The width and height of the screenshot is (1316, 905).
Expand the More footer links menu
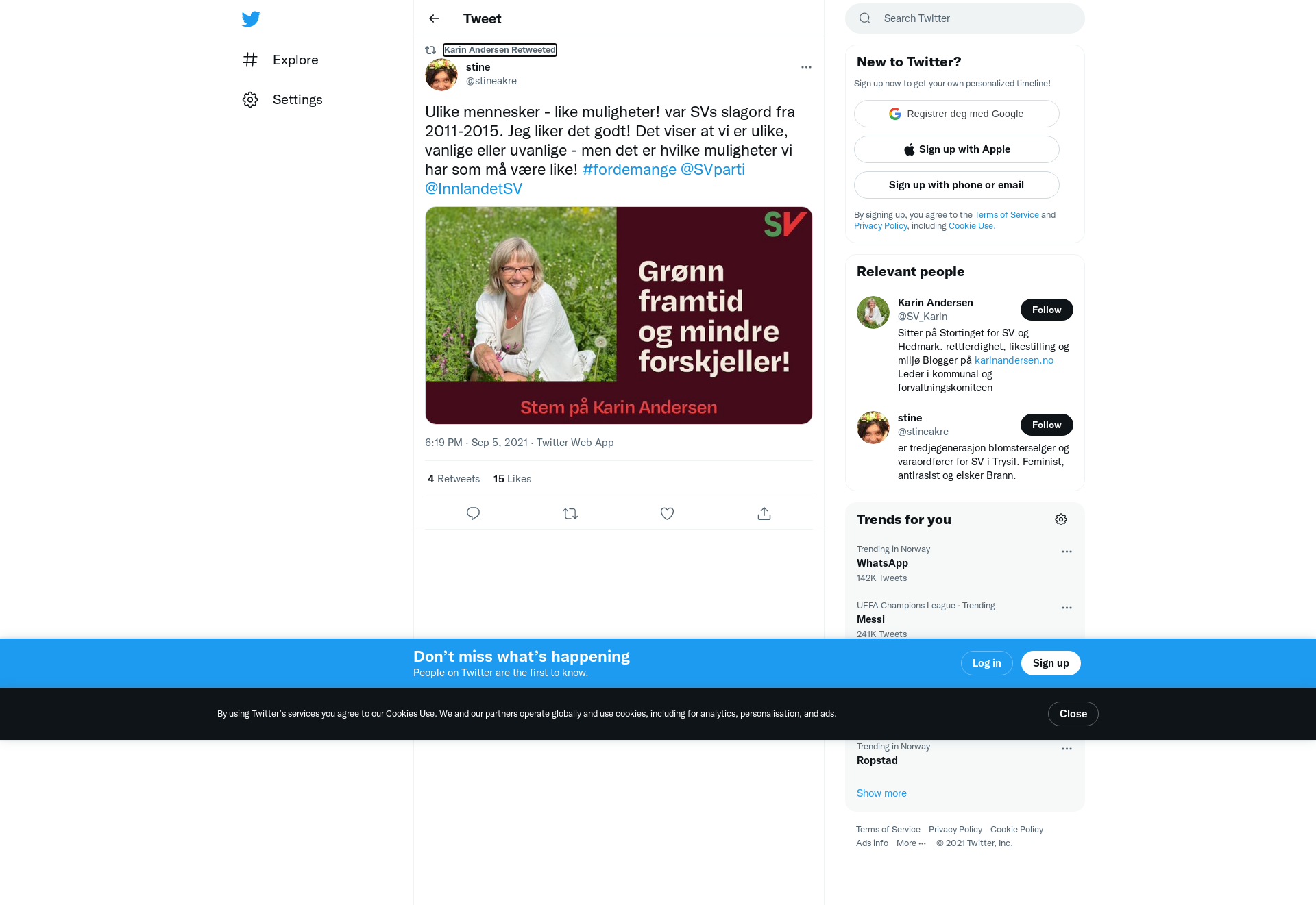(x=911, y=843)
